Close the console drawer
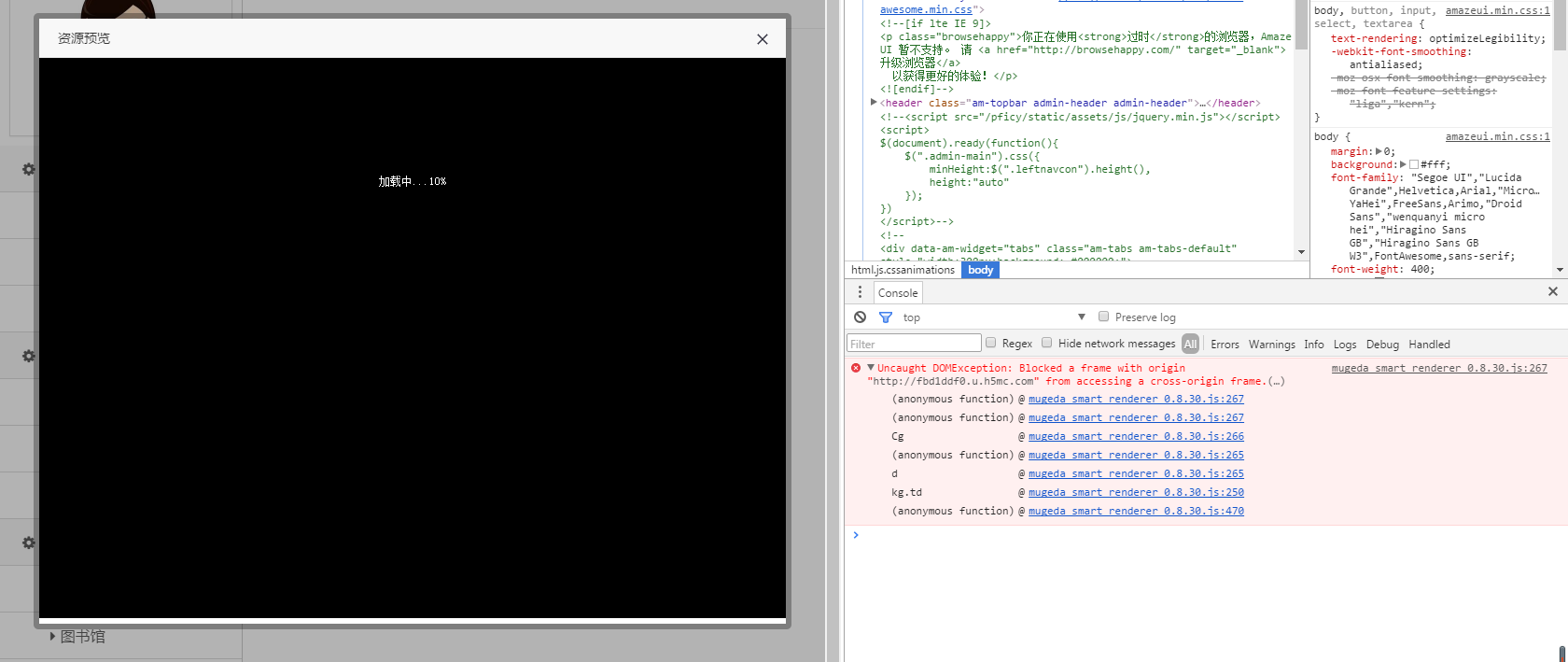This screenshot has height=662, width=1568. pyautogui.click(x=1553, y=291)
